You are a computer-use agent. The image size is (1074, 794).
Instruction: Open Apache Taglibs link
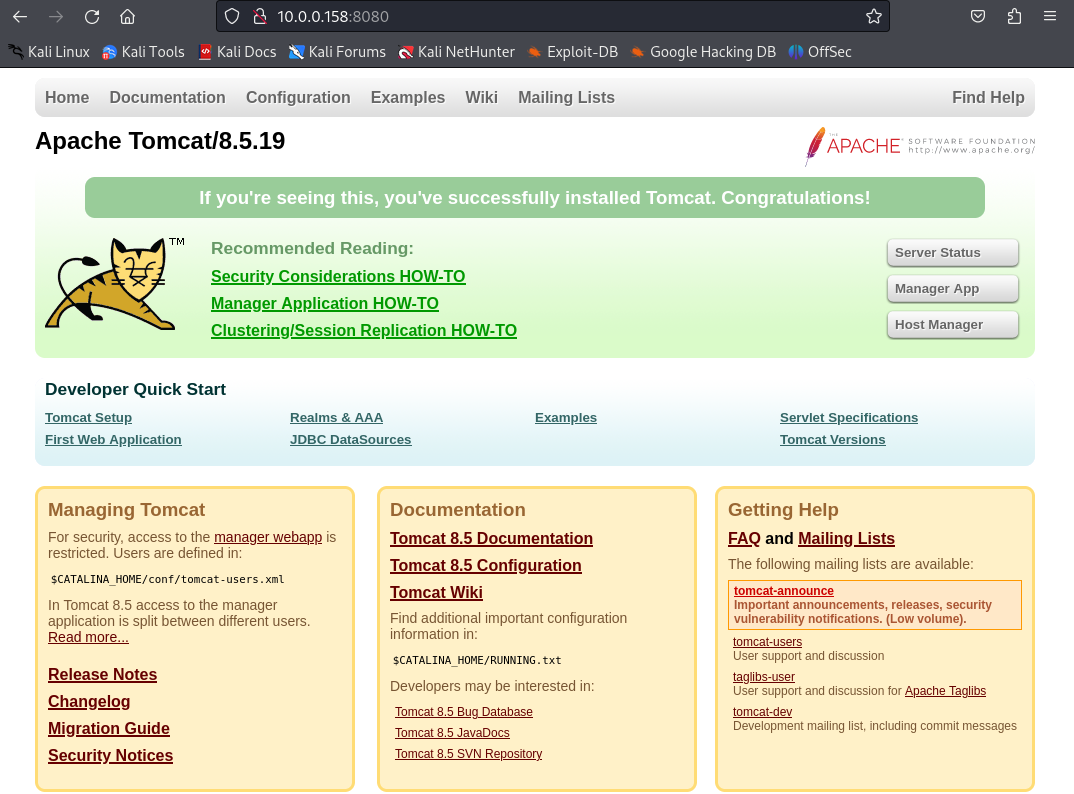click(945, 691)
